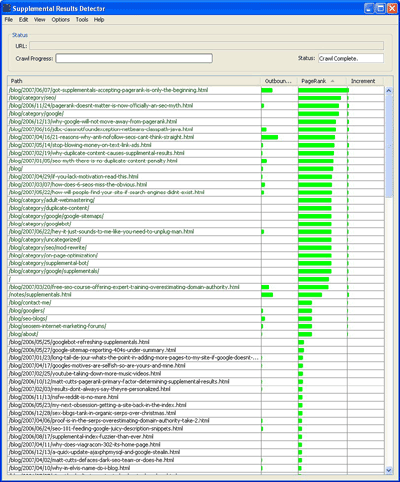Screen dimensions: 400x482
Task: Sort by the Increment column header
Action: pos(365,81)
